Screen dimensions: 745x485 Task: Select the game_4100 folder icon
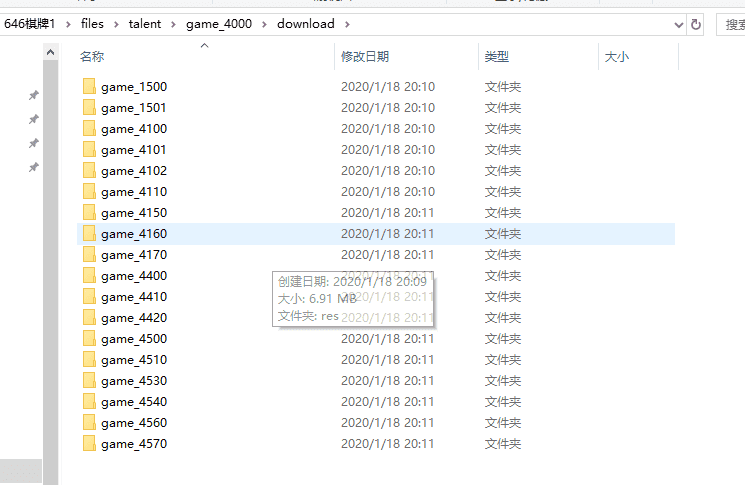89,129
